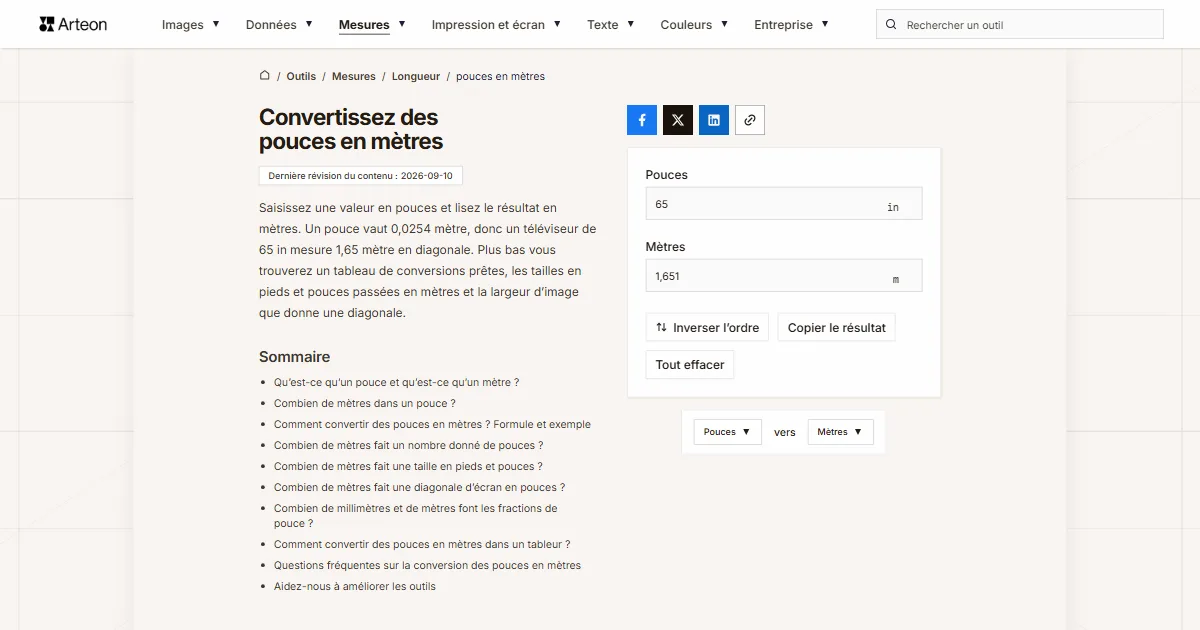The height and width of the screenshot is (630, 1200).
Task: Click the Mètres result field
Action: [784, 276]
